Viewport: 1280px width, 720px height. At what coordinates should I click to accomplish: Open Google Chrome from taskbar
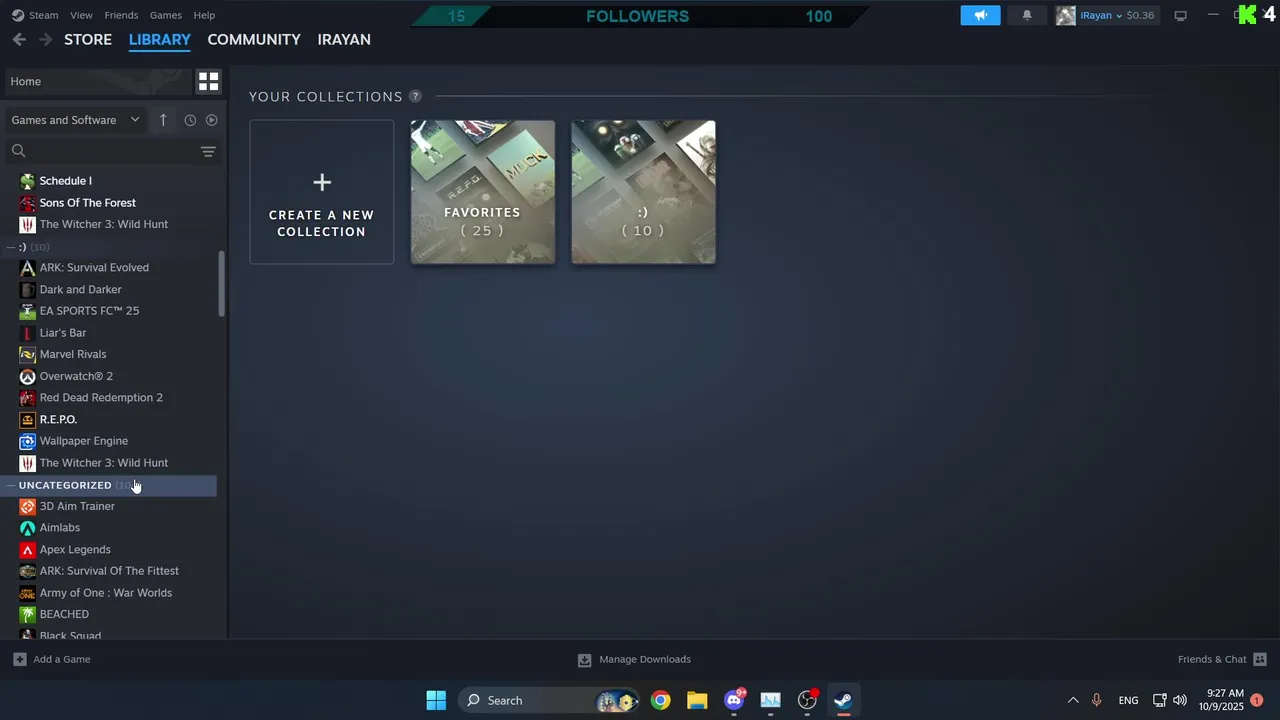[x=660, y=700]
